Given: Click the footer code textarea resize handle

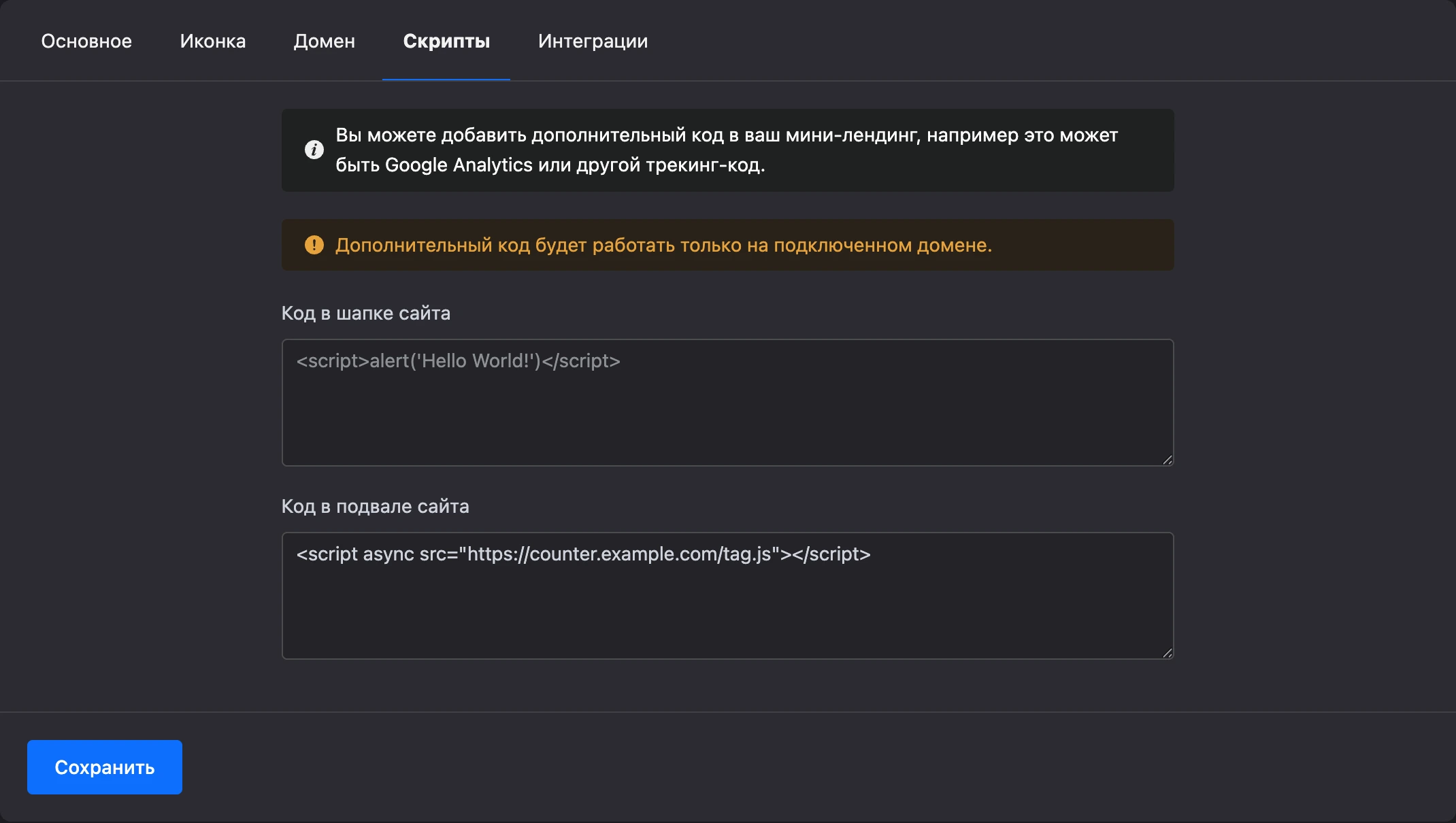Looking at the screenshot, I should coord(1168,653).
